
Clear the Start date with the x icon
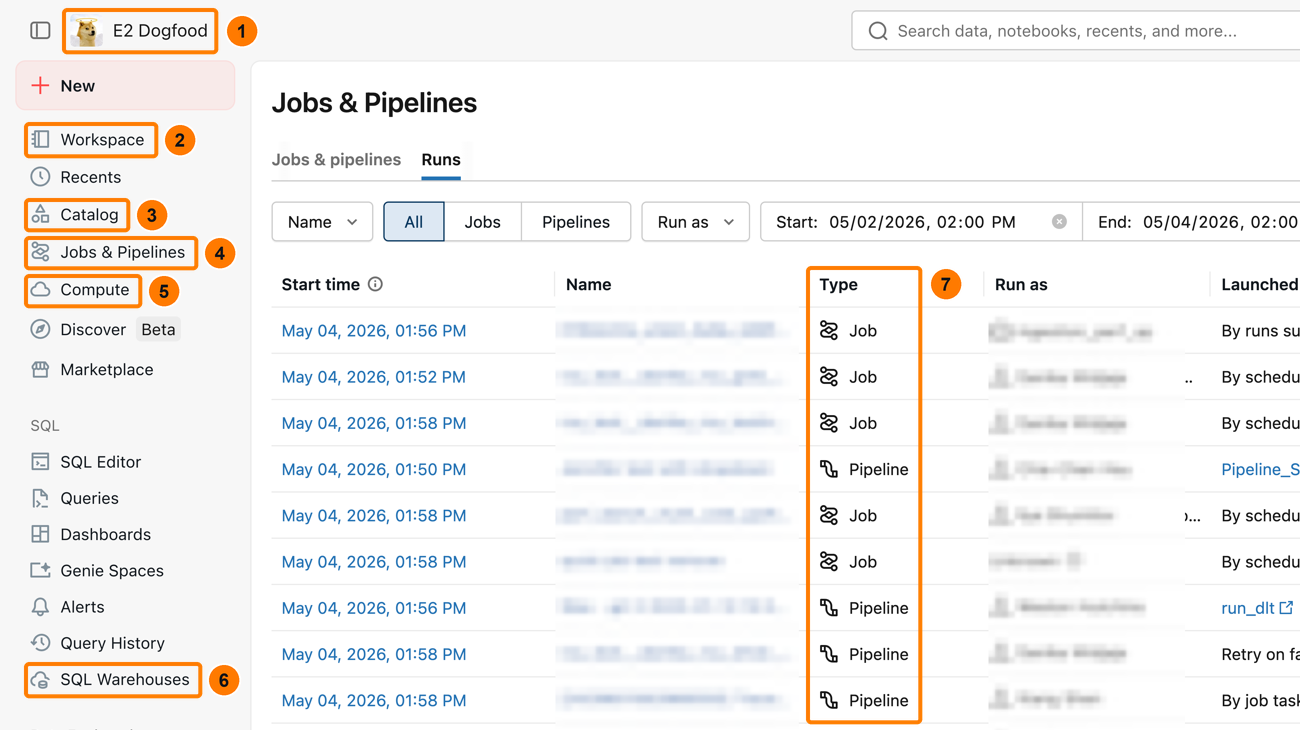[1059, 222]
